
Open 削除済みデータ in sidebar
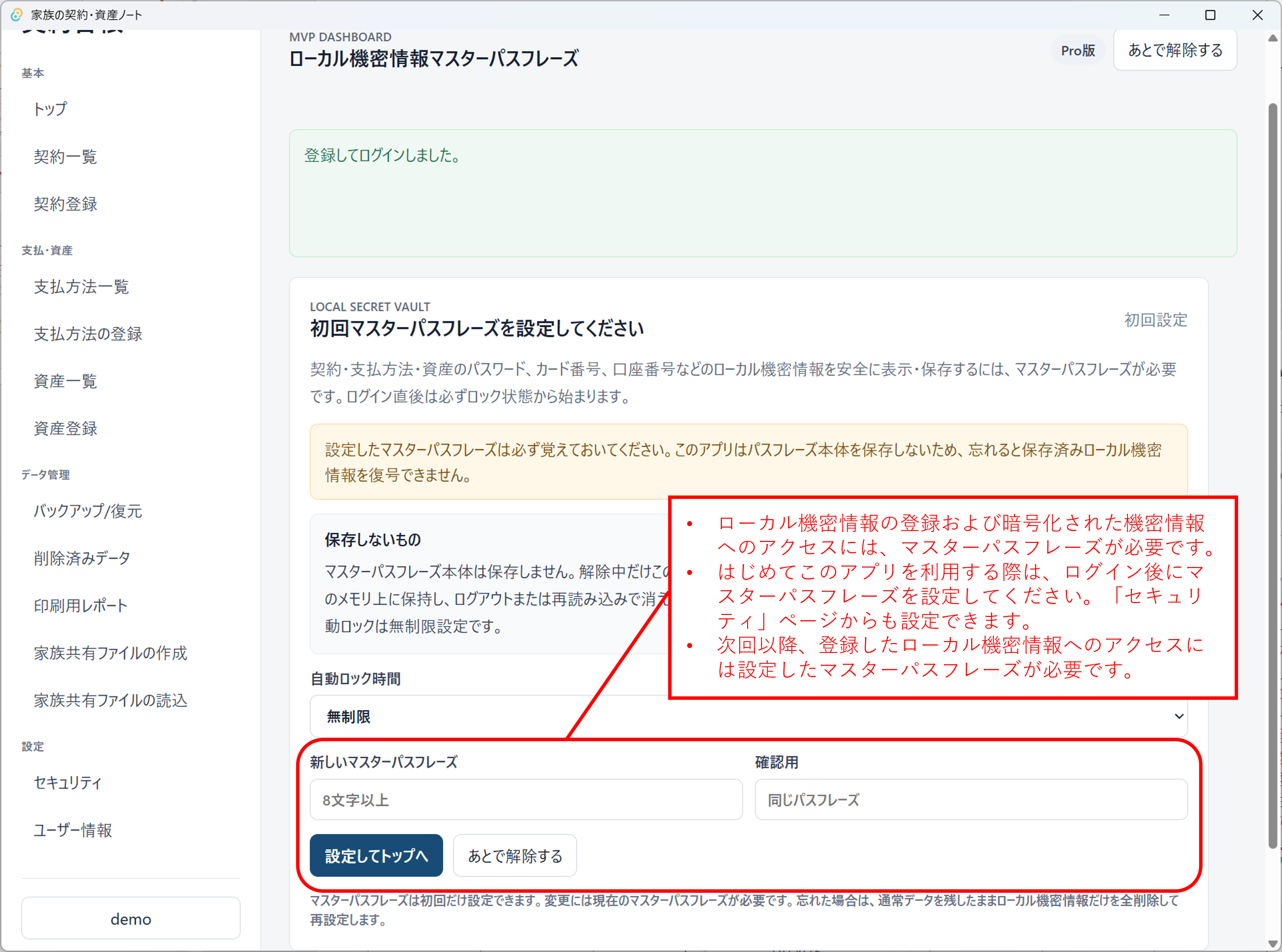click(x=82, y=558)
